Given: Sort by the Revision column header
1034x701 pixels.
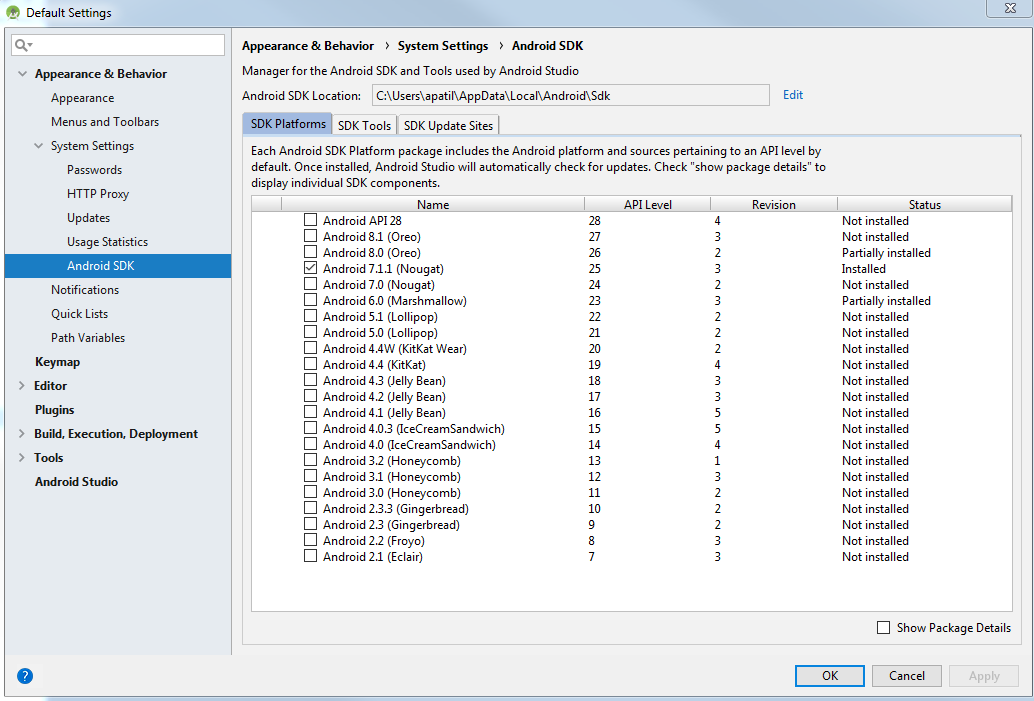Looking at the screenshot, I should [x=774, y=204].
